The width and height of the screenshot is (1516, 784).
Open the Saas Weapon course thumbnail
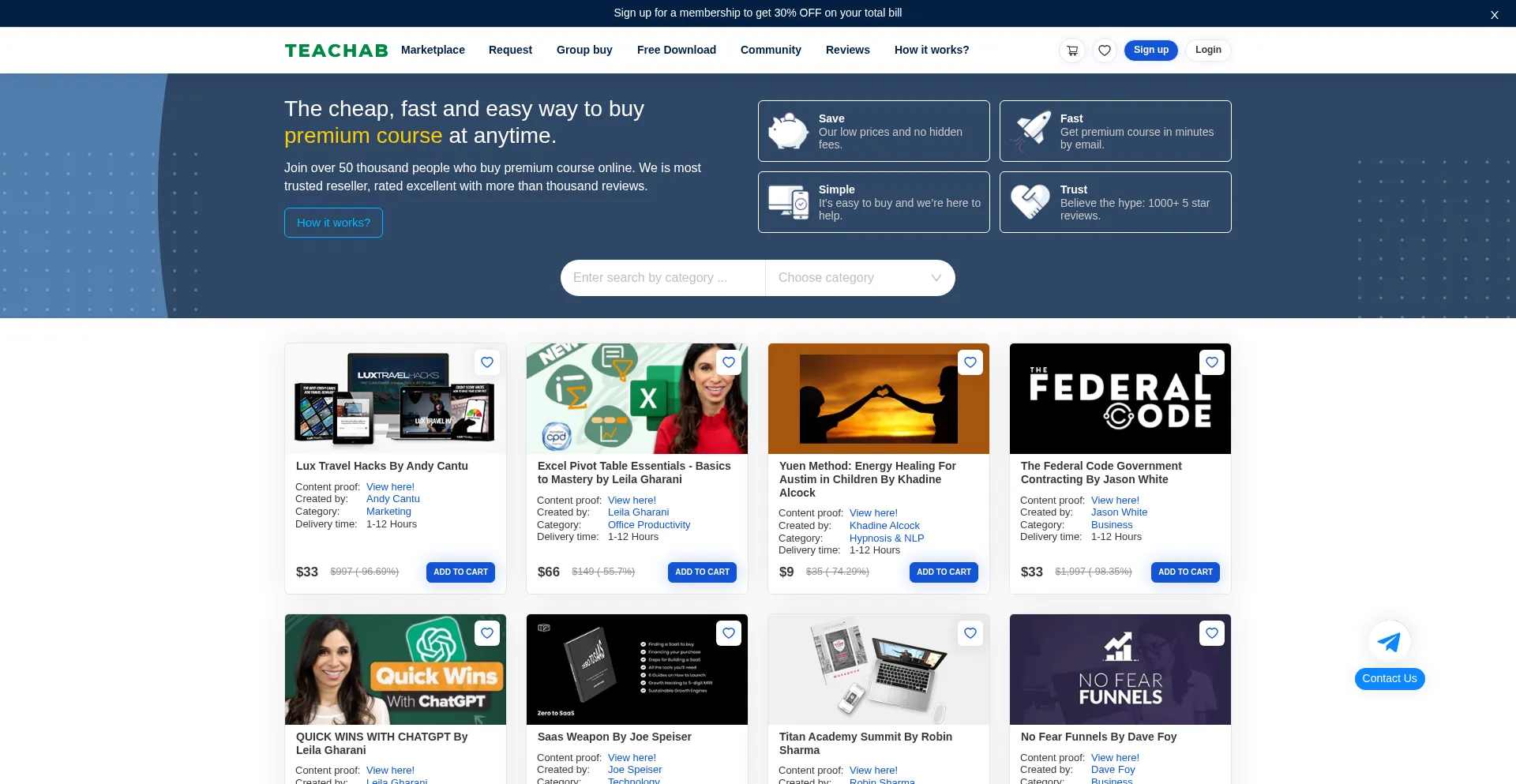pyautogui.click(x=636, y=670)
